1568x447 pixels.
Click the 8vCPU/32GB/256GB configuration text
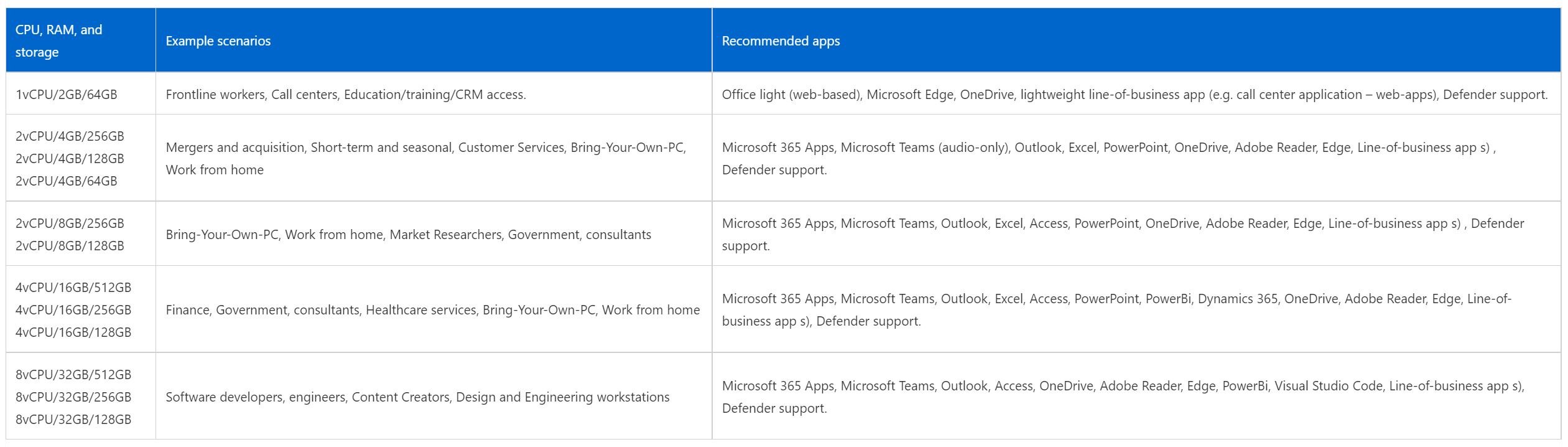pyautogui.click(x=73, y=397)
